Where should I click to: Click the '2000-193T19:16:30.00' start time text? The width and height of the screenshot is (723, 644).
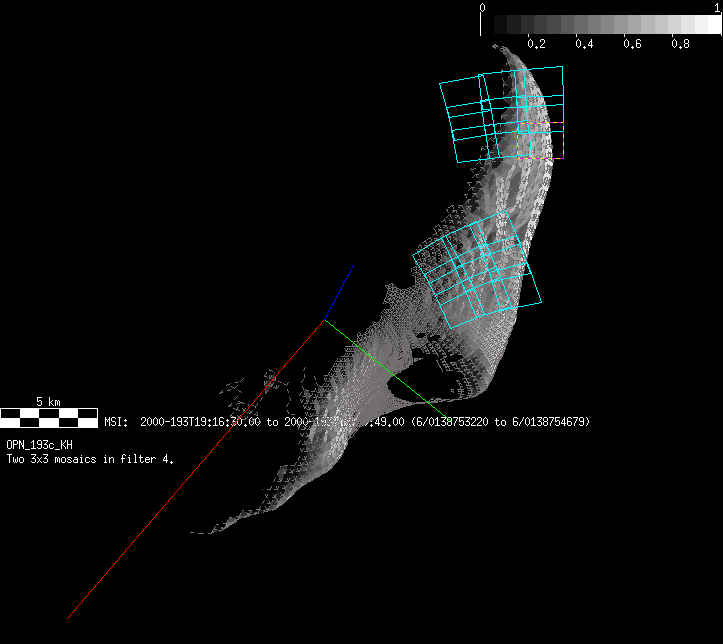pos(200,422)
